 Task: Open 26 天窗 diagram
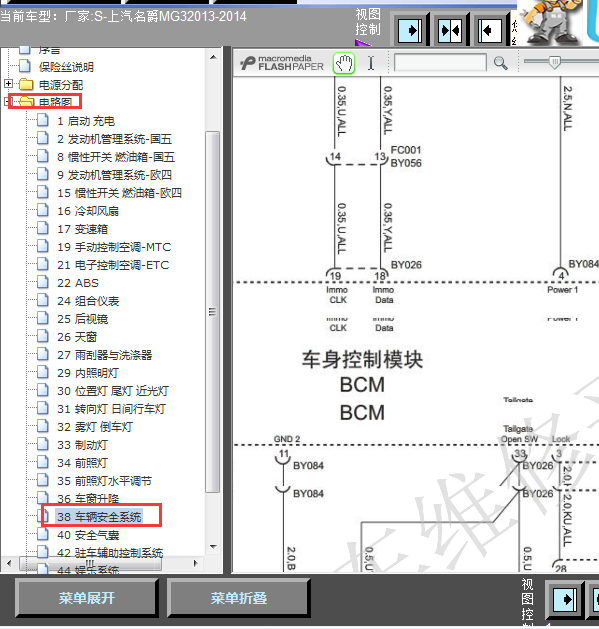77,337
